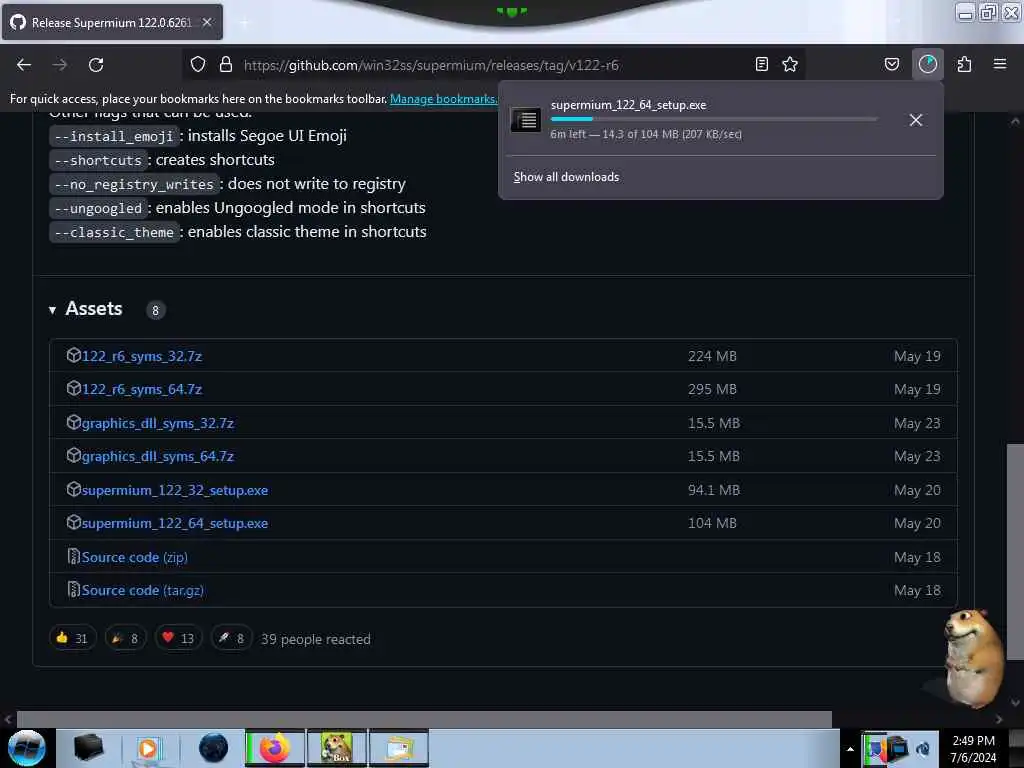
Task: Open the Windows Start orb
Action: click(x=27, y=748)
